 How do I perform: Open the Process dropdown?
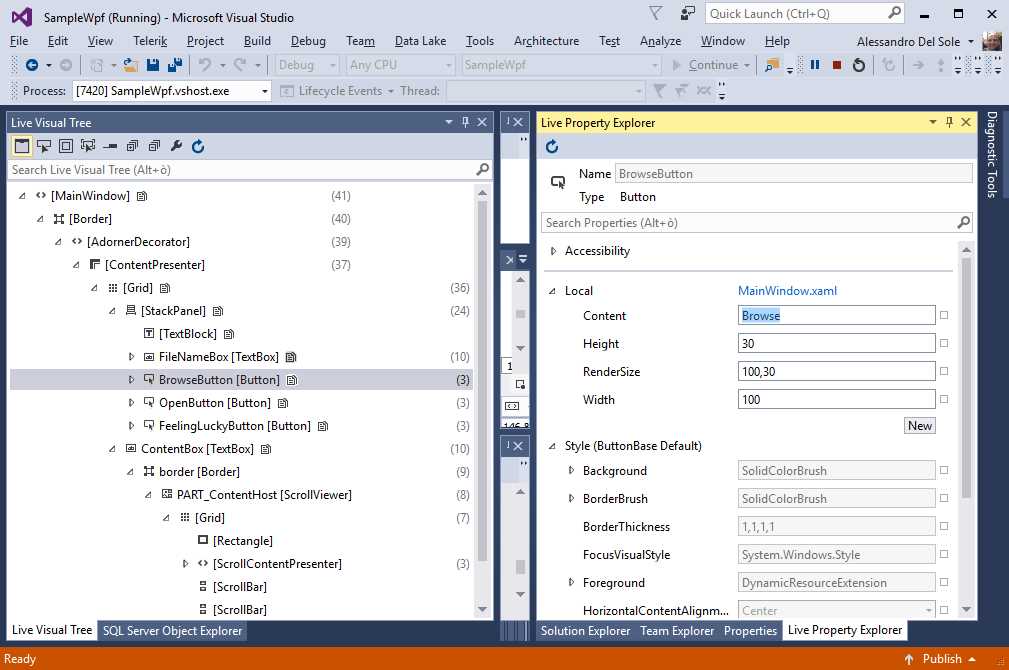(x=264, y=91)
